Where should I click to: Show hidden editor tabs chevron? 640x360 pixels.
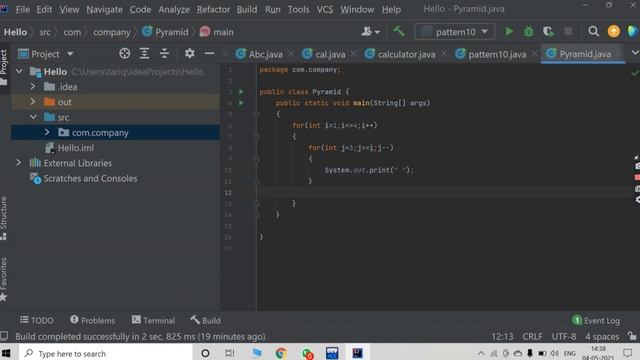(635, 53)
